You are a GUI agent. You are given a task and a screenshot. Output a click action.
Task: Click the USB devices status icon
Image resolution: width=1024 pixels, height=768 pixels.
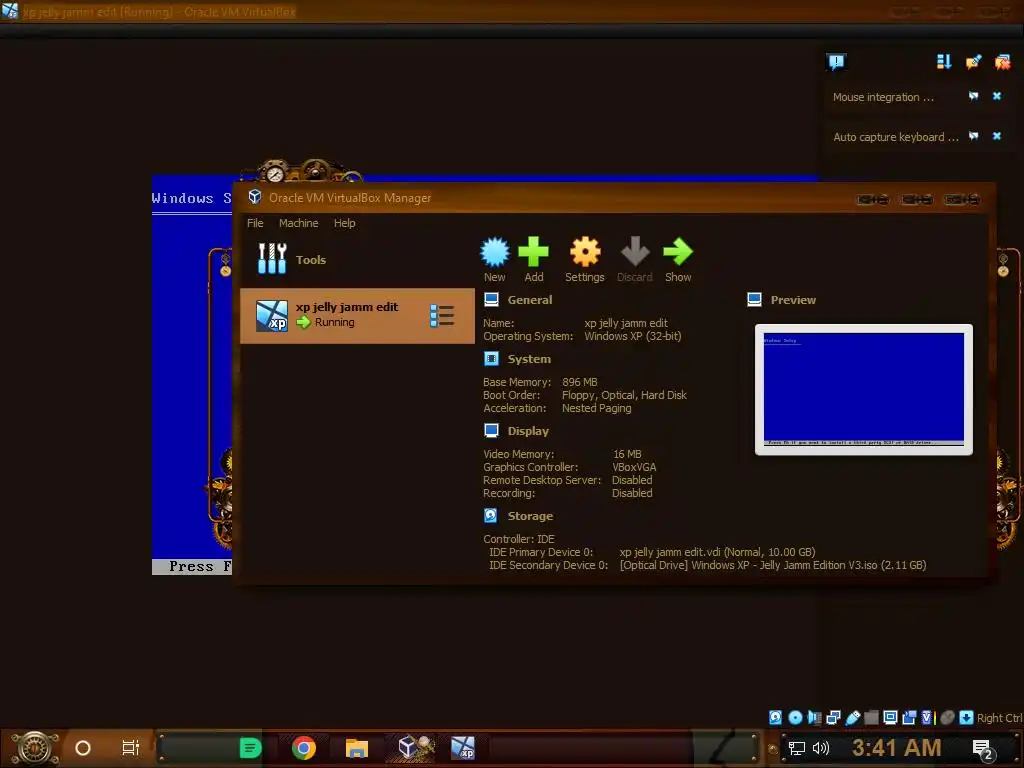[x=852, y=717]
